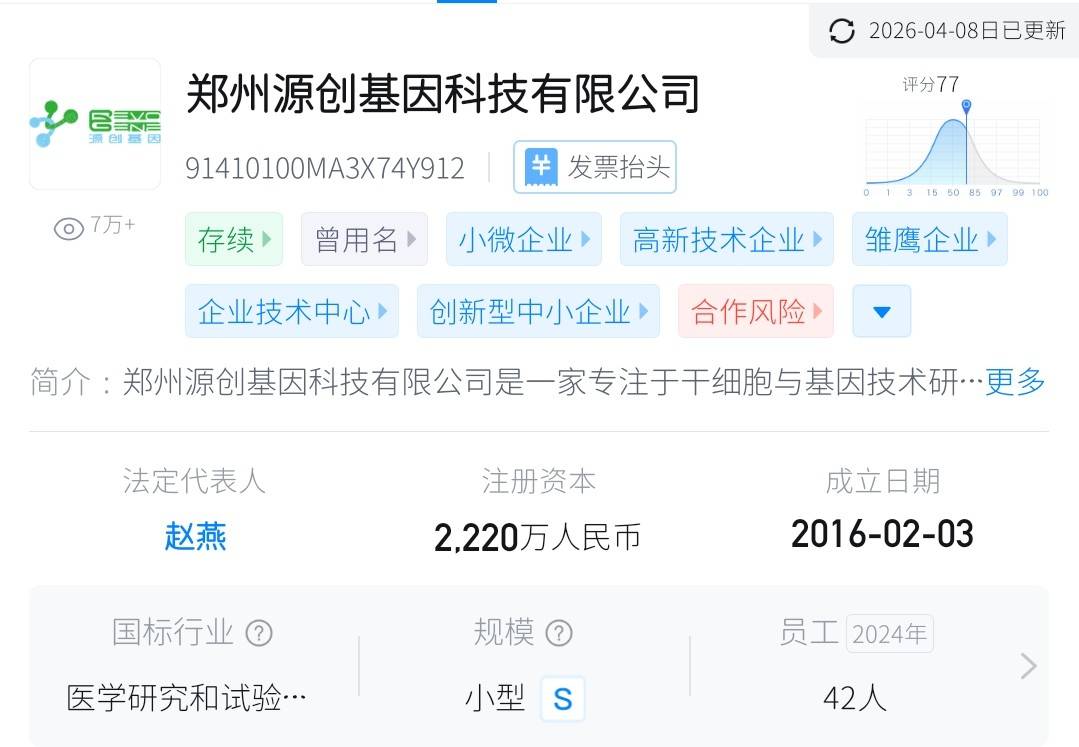Expand more tags with the down-arrow button
1079x747 pixels.
coord(882,311)
